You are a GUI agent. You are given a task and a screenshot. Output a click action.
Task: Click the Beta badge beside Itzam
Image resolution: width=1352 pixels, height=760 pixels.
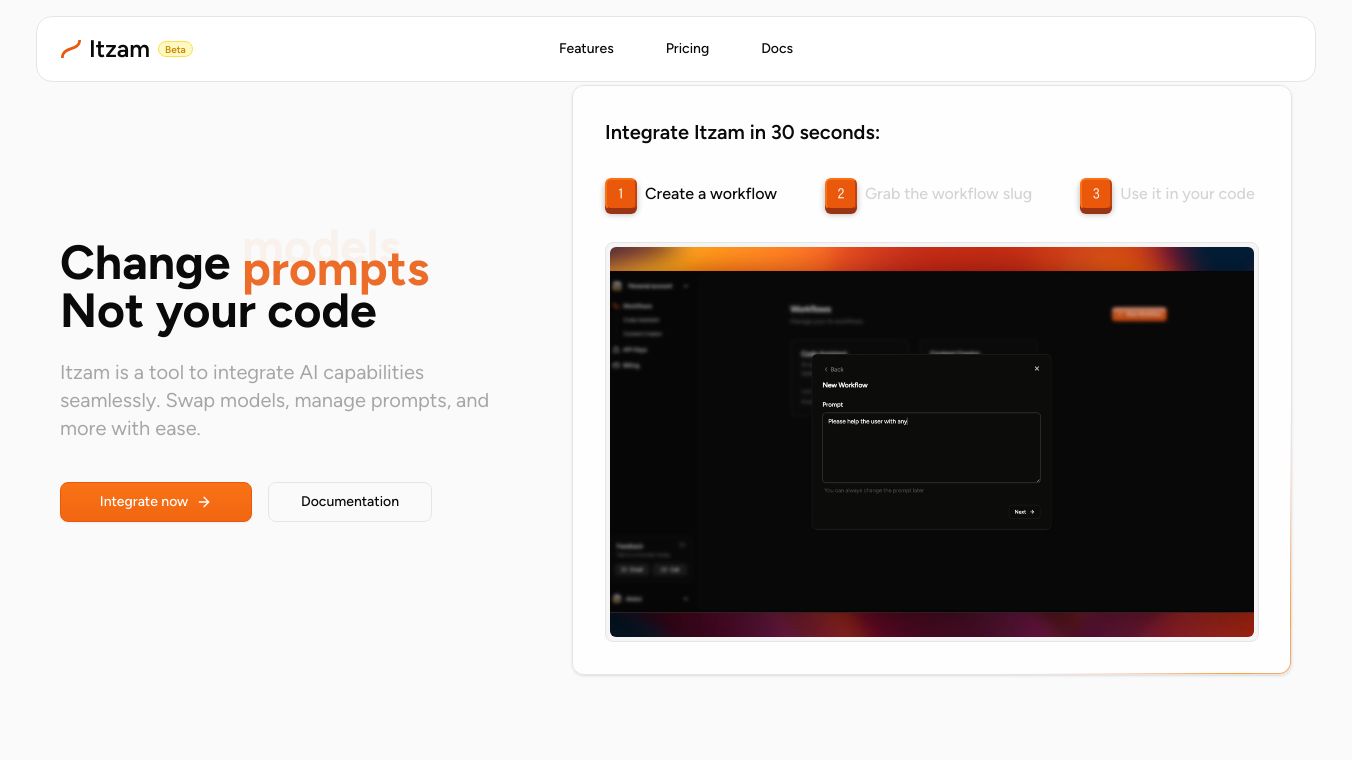pyautogui.click(x=175, y=49)
